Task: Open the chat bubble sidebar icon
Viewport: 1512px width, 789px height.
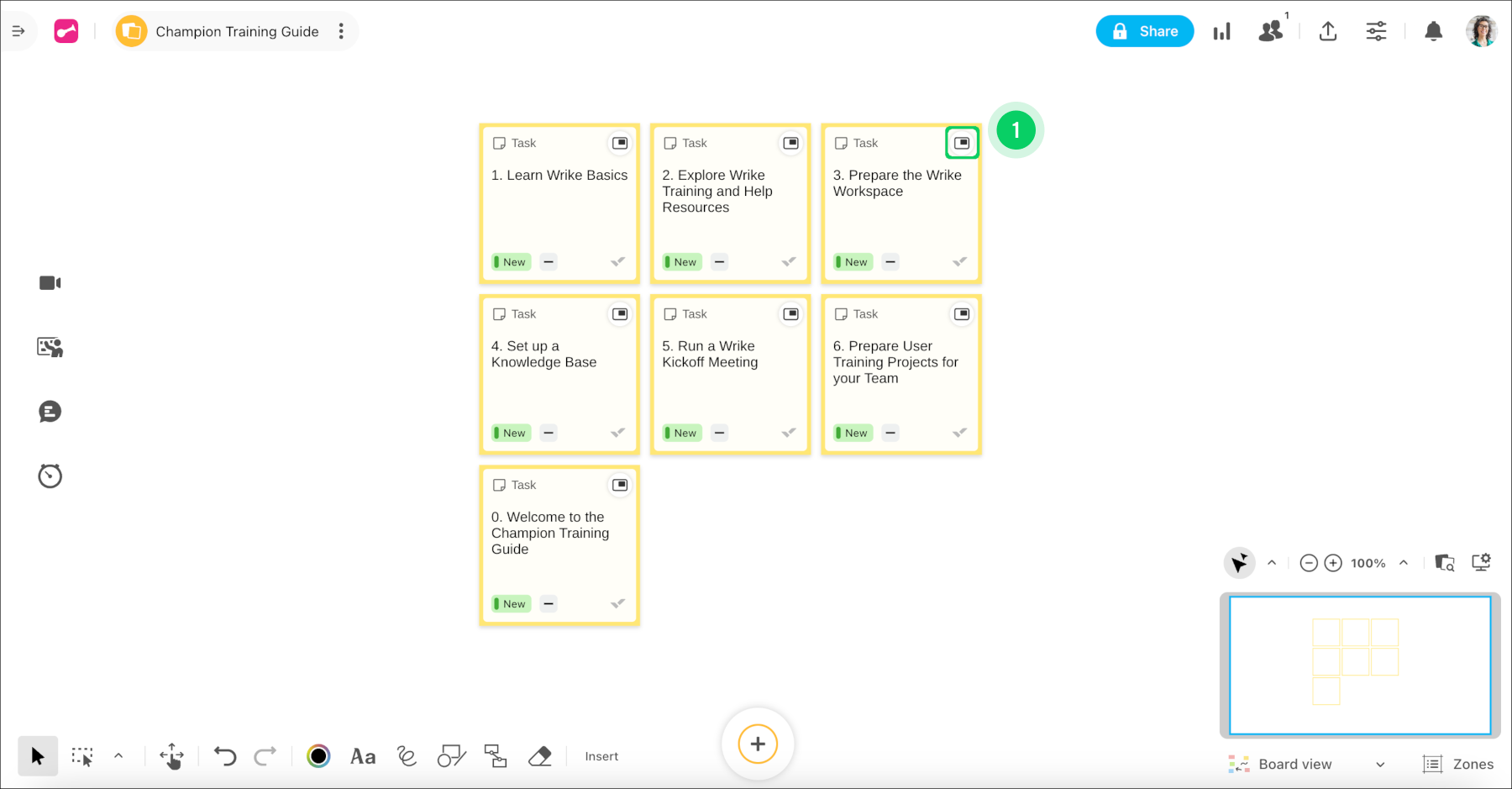Action: pyautogui.click(x=50, y=412)
